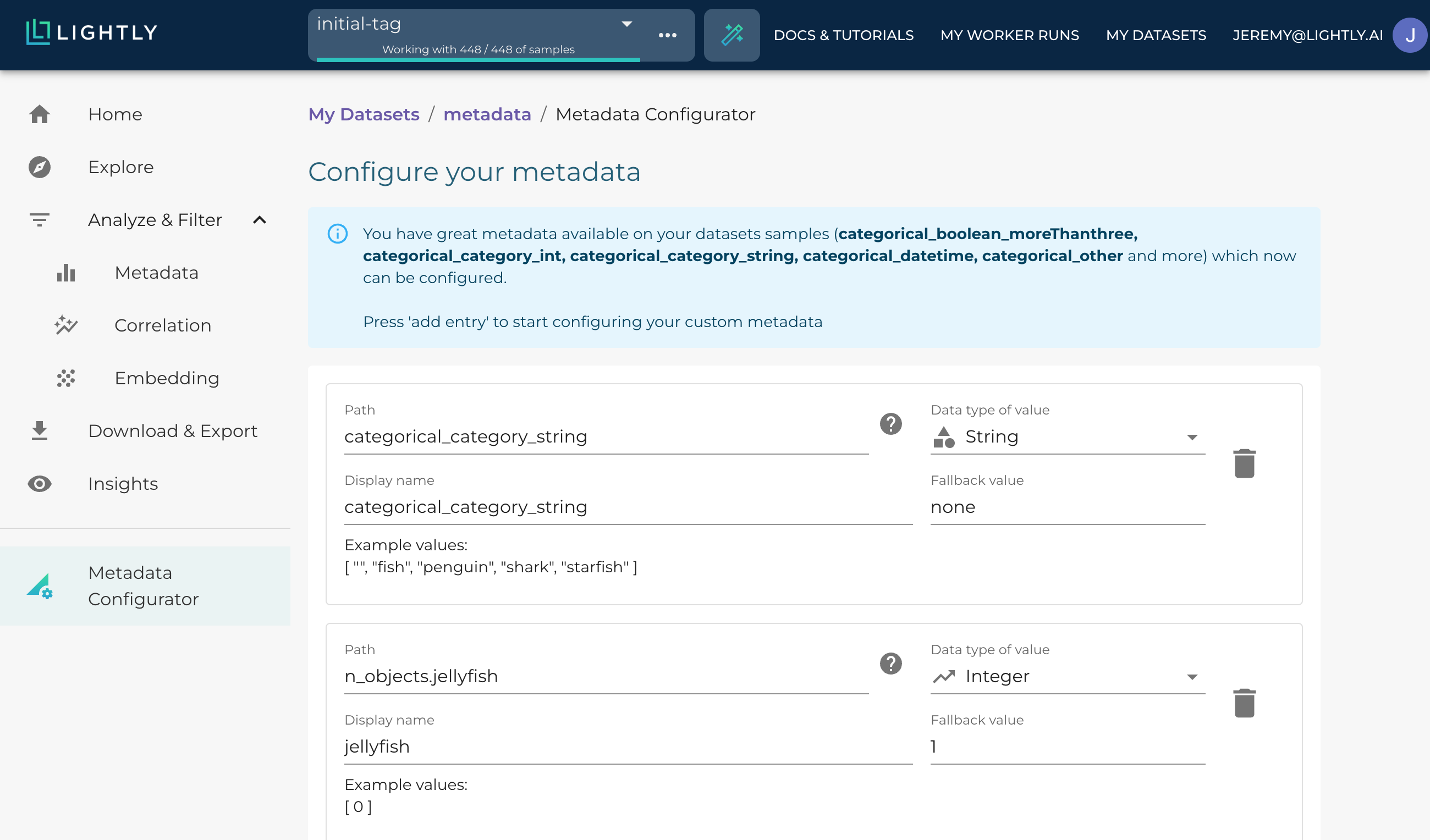Click the Lightly logo
Image resolution: width=1430 pixels, height=840 pixels.
pyautogui.click(x=92, y=32)
